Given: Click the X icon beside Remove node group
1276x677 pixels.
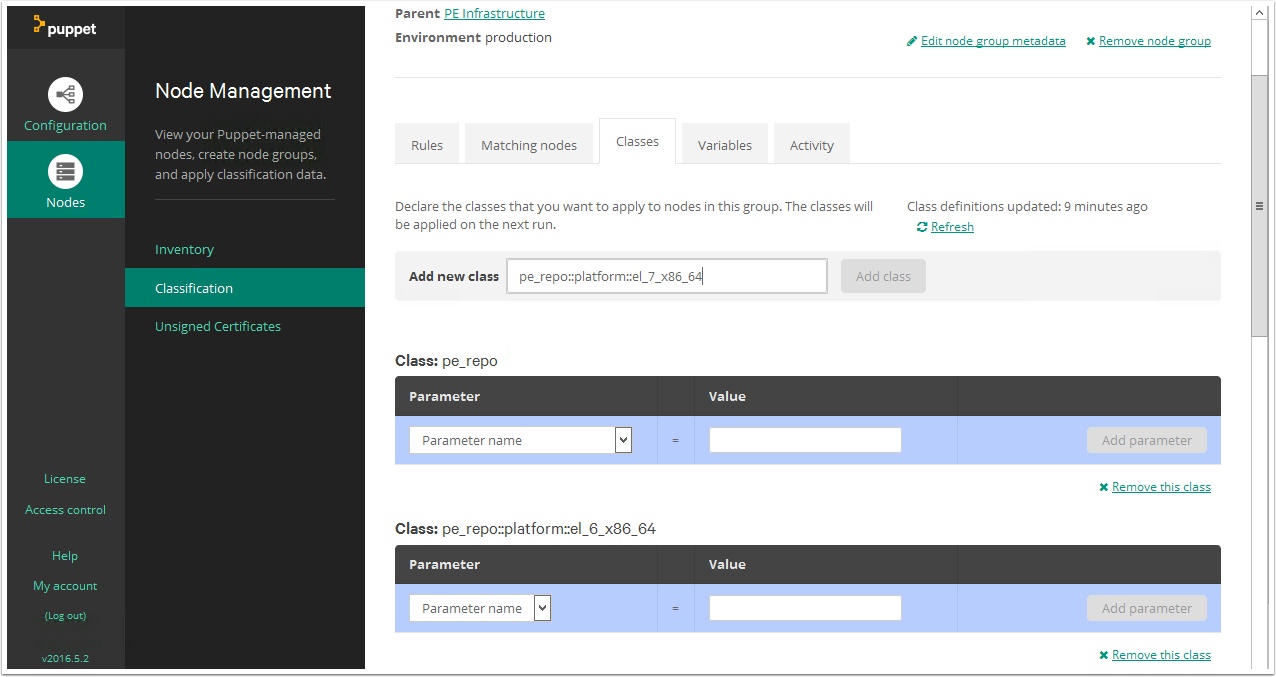Looking at the screenshot, I should (1091, 42).
